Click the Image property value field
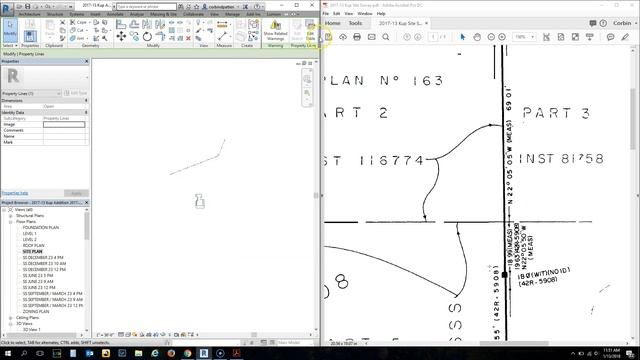This screenshot has height=360, width=640. coord(64,124)
